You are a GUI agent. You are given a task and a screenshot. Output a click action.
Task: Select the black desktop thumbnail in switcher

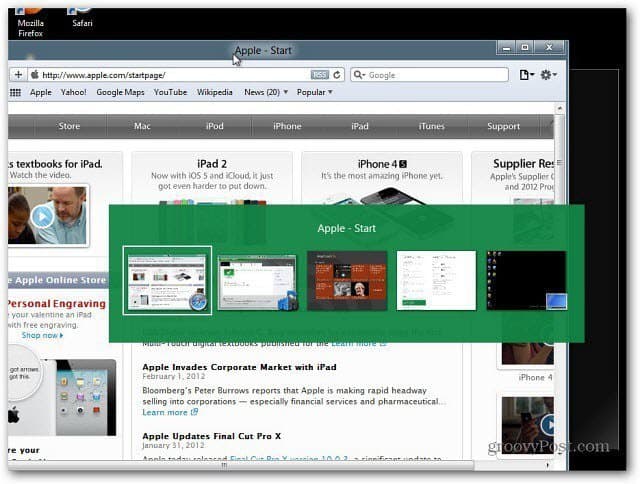(527, 281)
